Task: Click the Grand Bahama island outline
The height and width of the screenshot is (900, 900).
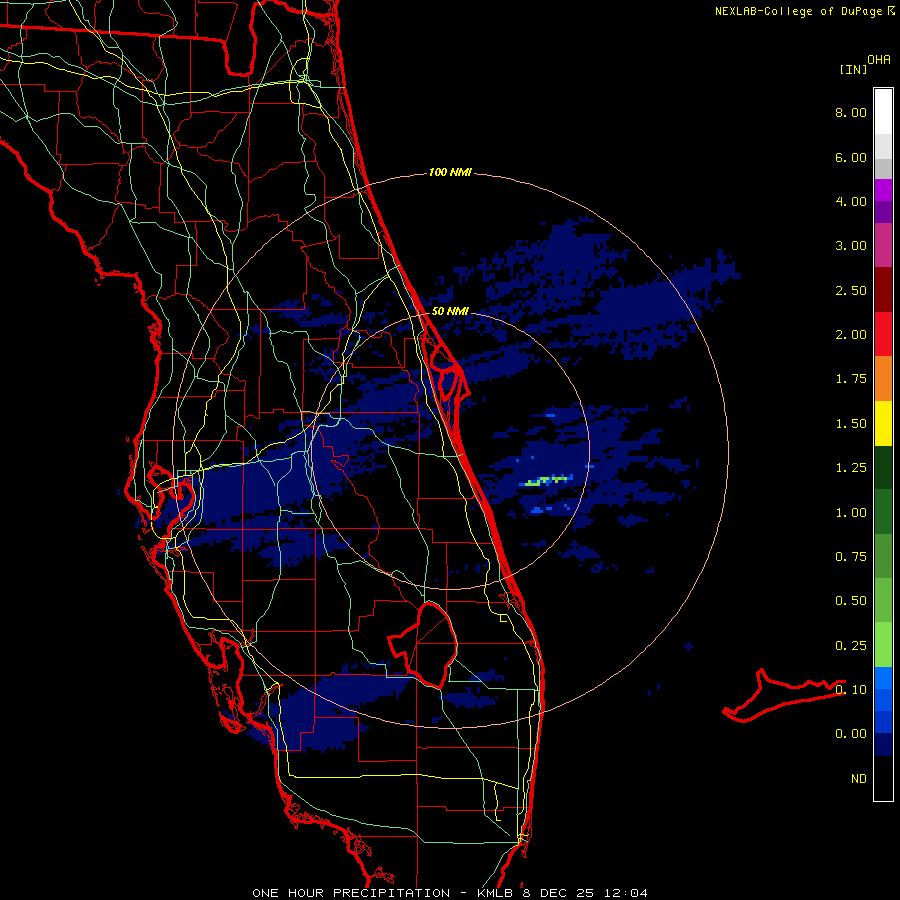Action: click(784, 695)
